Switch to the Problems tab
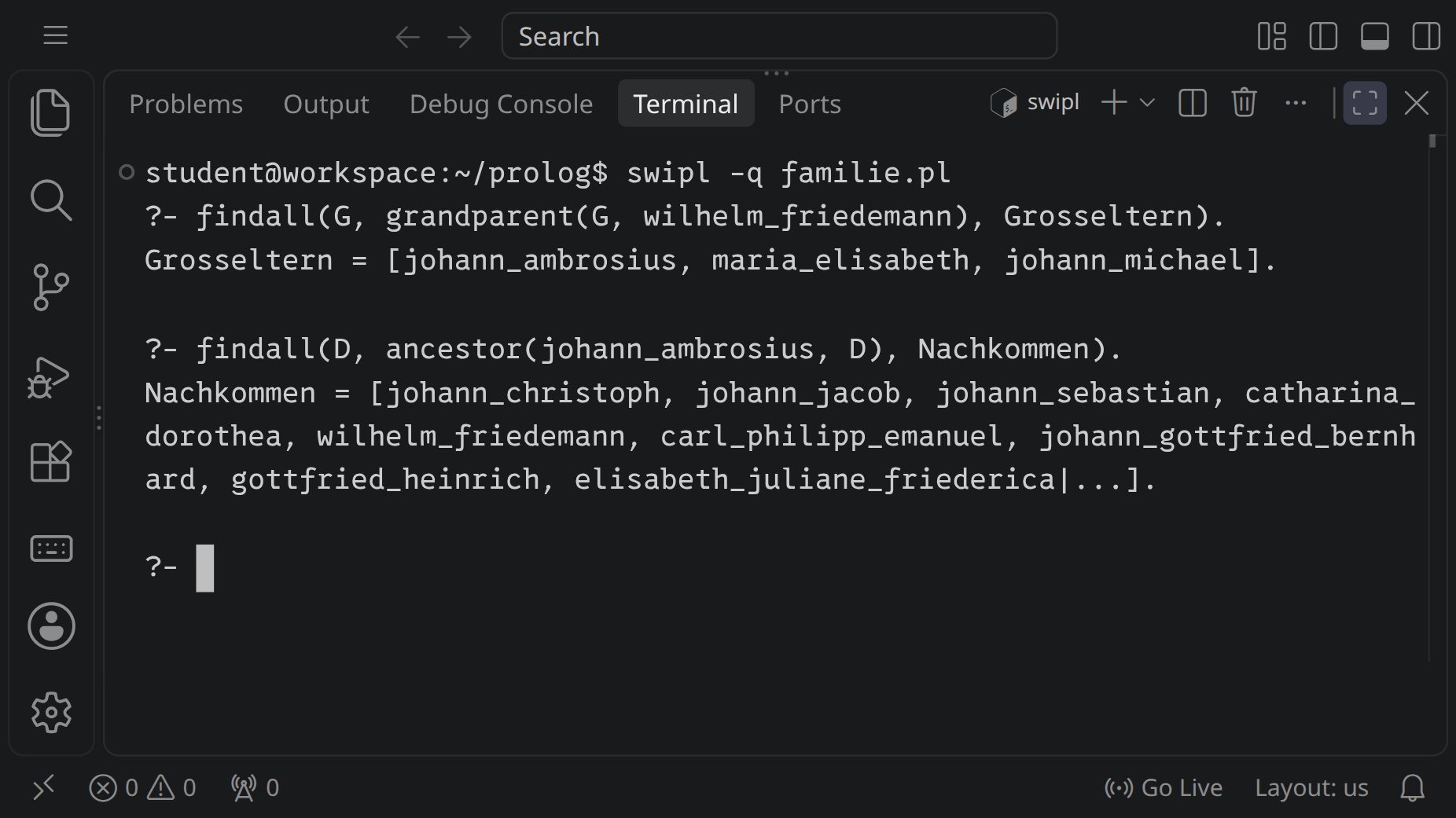The width and height of the screenshot is (1456, 818). click(x=186, y=104)
